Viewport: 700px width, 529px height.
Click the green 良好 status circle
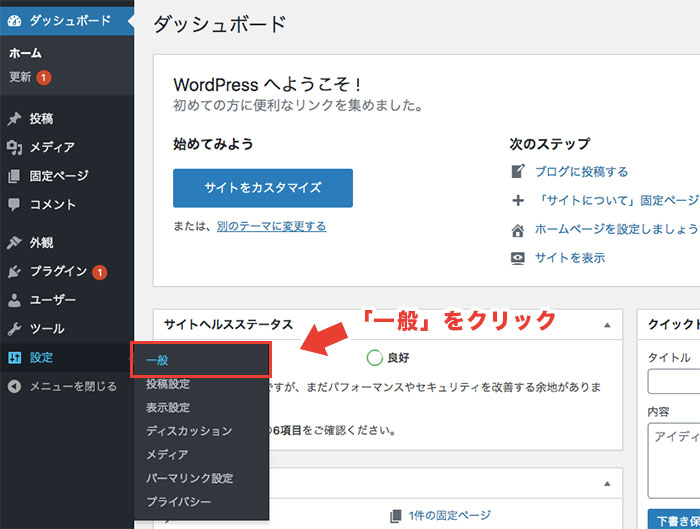click(x=375, y=358)
